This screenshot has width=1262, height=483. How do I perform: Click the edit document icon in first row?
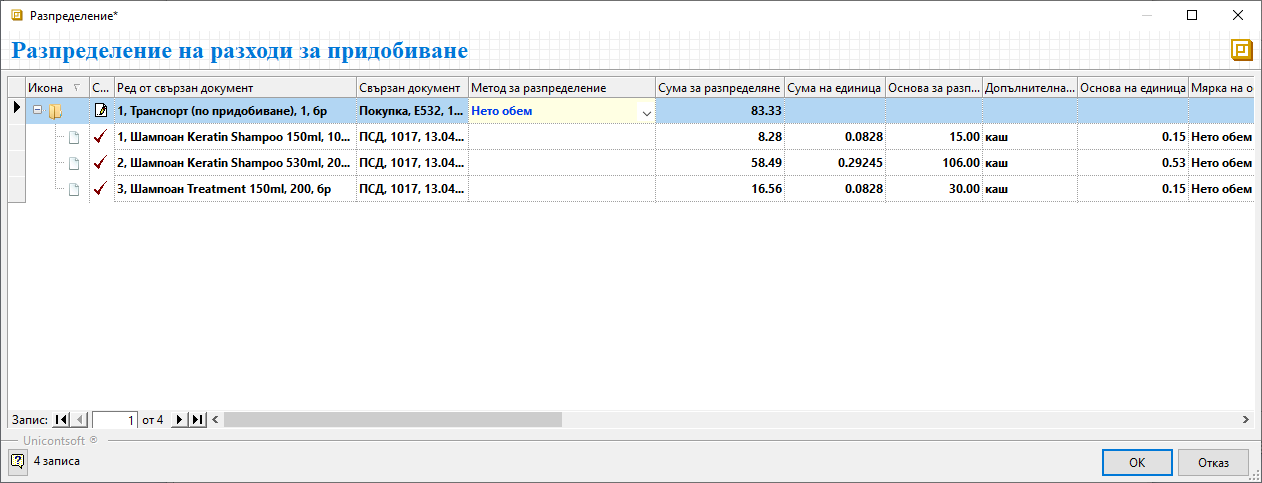coord(101,111)
